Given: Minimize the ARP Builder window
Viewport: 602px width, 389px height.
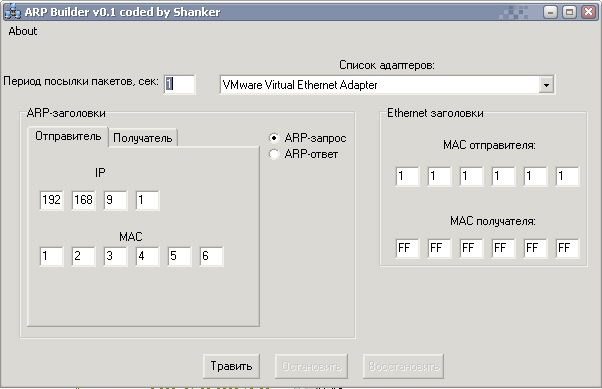Looking at the screenshot, I should click(550, 12).
